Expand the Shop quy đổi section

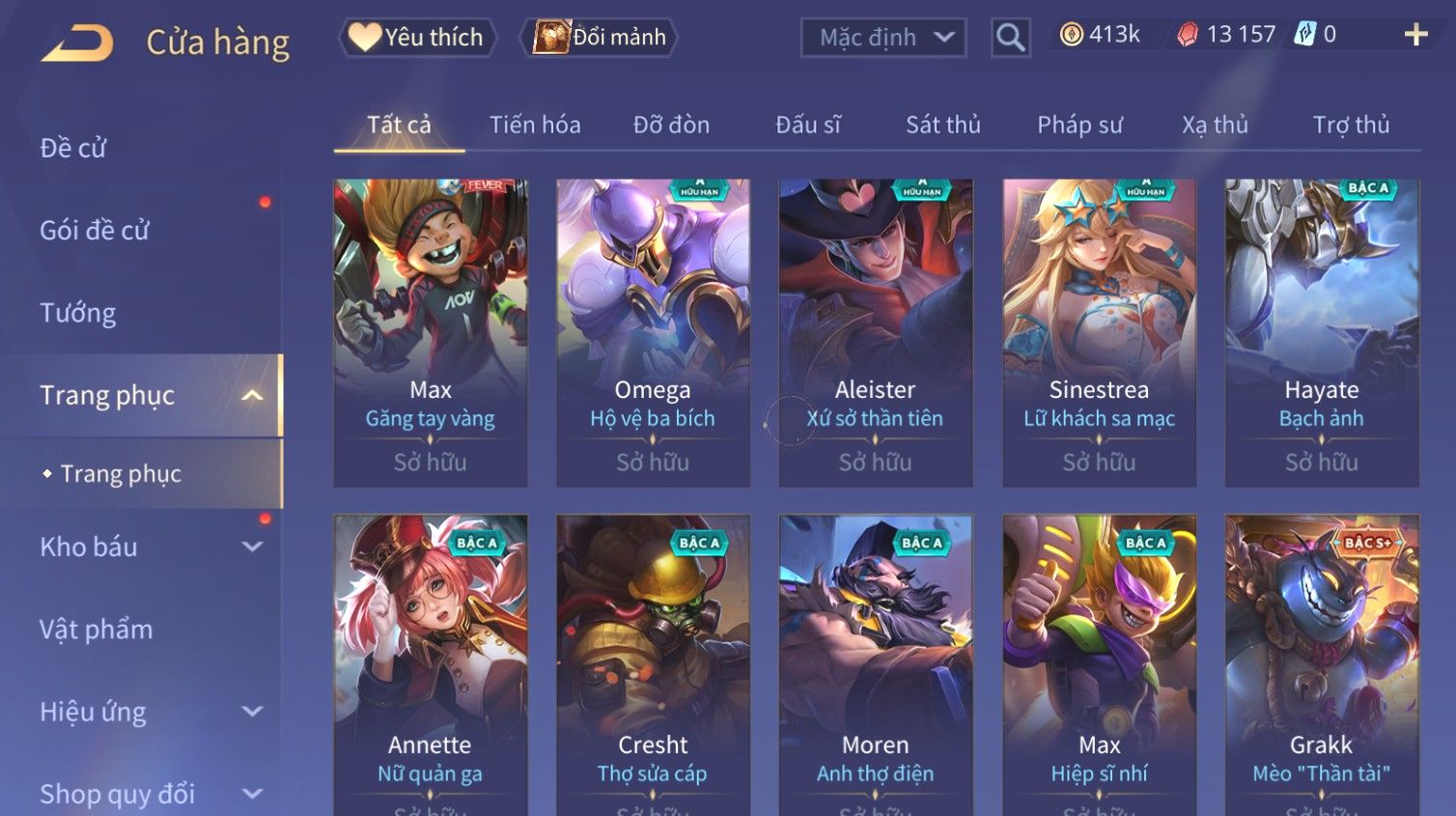252,794
